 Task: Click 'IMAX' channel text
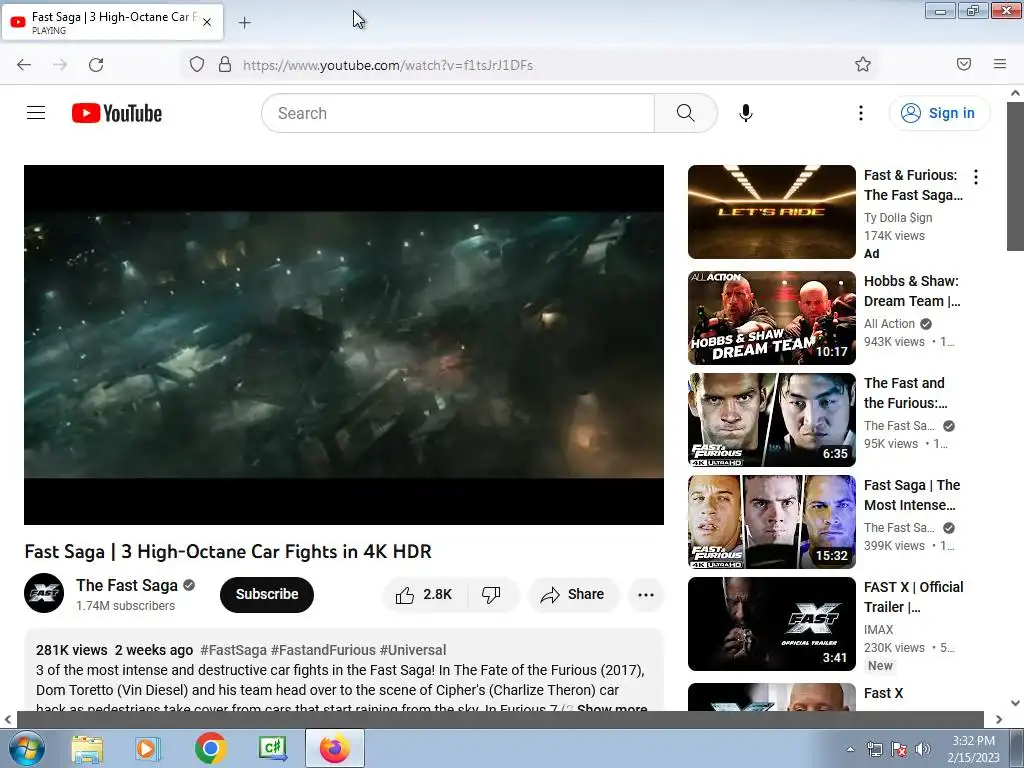click(x=878, y=630)
